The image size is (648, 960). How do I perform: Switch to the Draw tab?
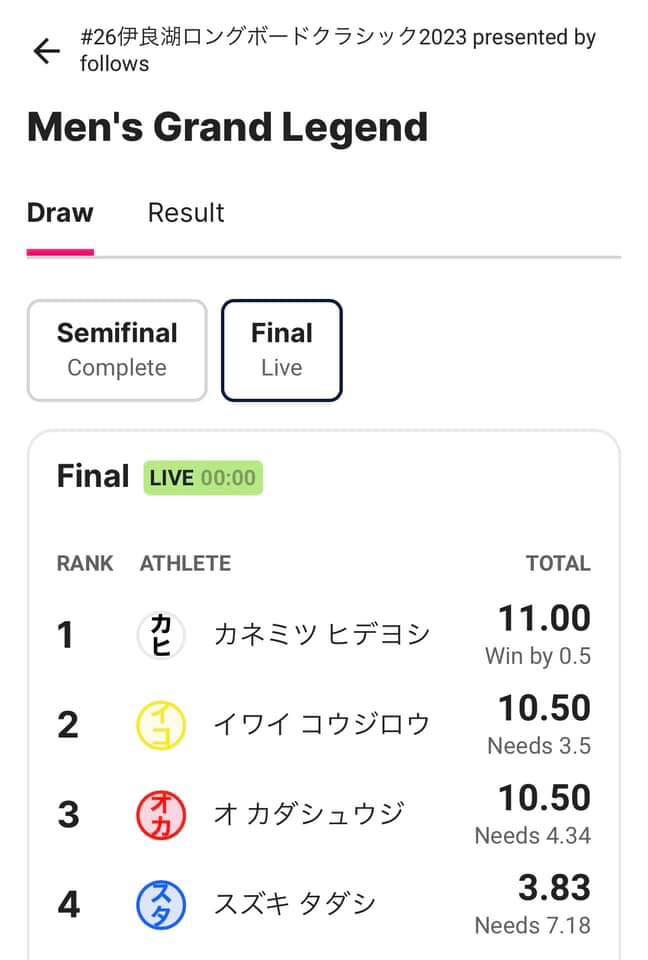point(60,213)
